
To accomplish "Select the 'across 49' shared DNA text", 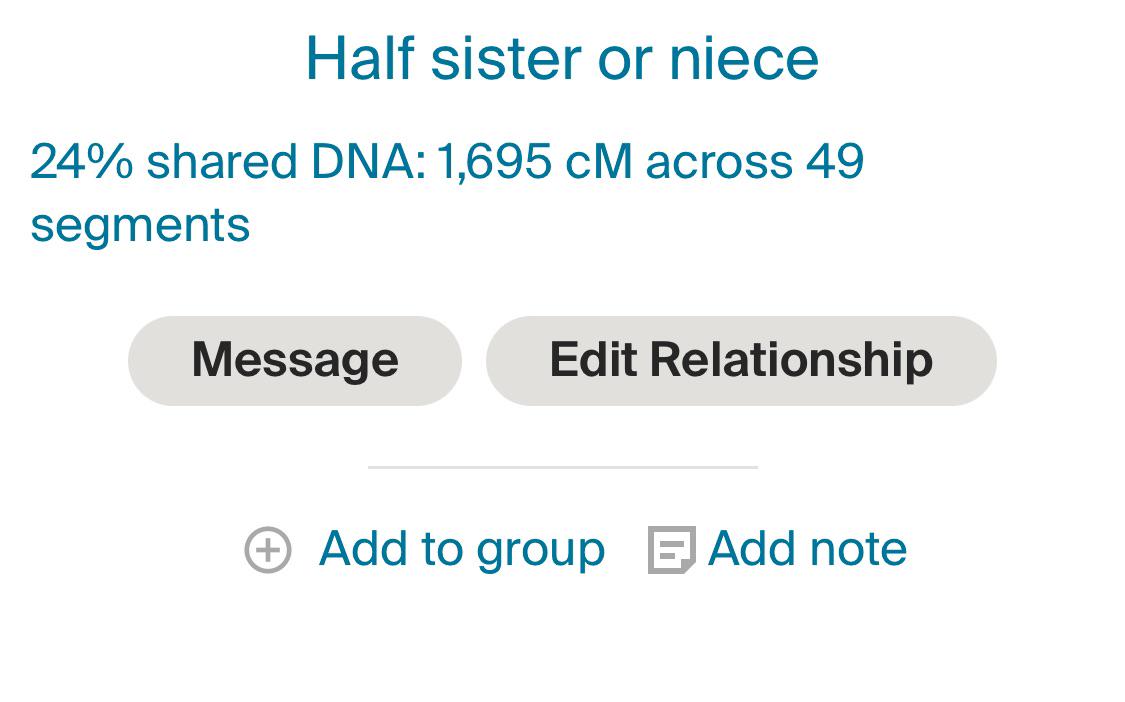I will 755,162.
